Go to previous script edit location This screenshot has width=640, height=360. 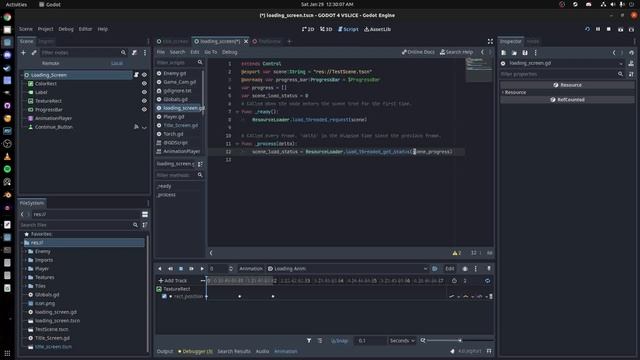482,52
